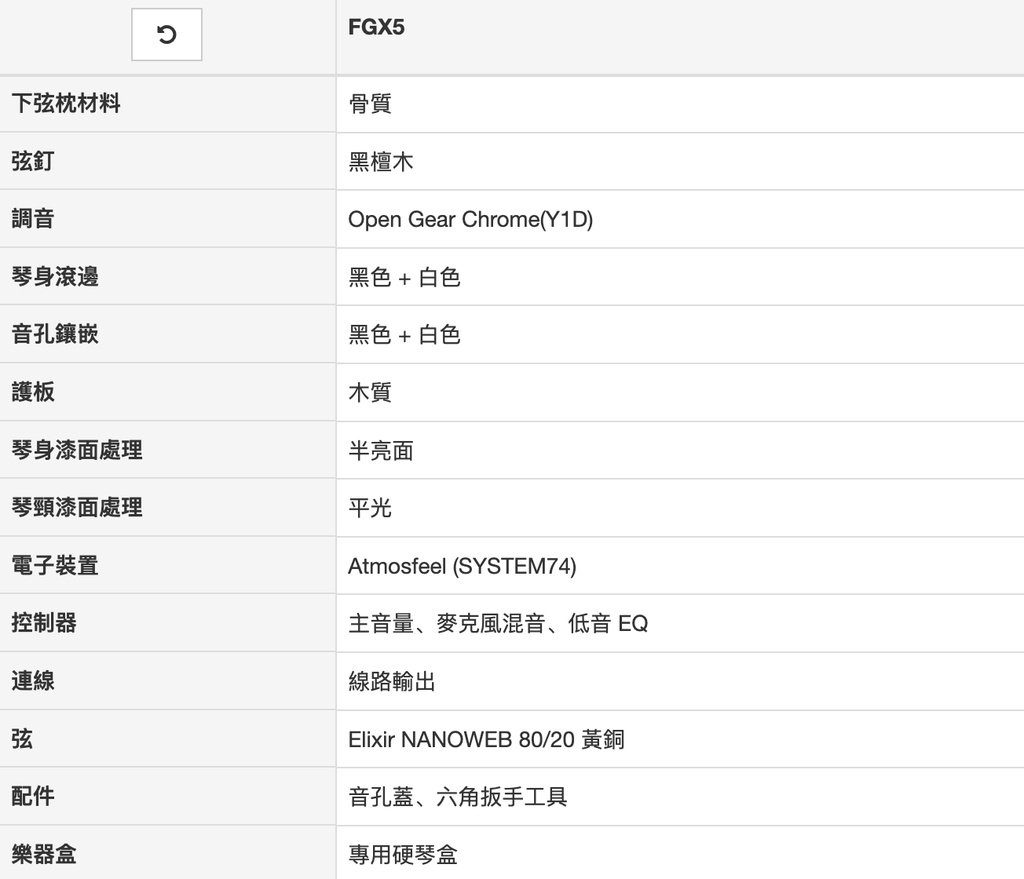Select 黑色 + 白色 in 琴身滾邊 row

coord(404,277)
